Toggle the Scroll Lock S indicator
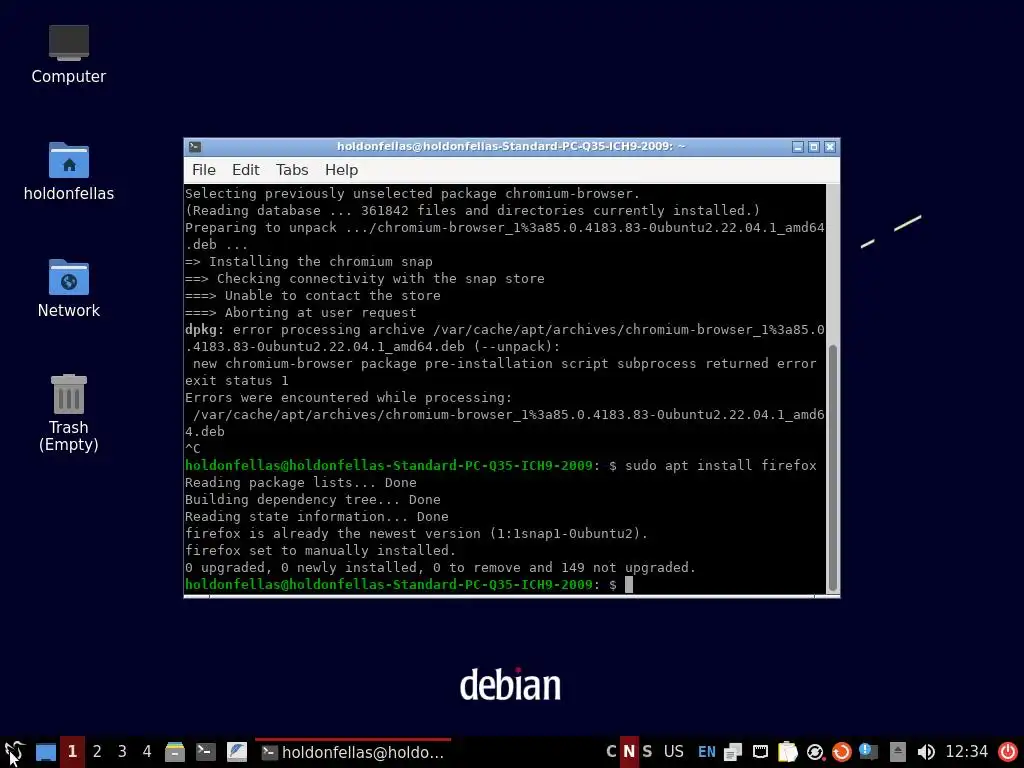This screenshot has height=768, width=1024. point(647,752)
